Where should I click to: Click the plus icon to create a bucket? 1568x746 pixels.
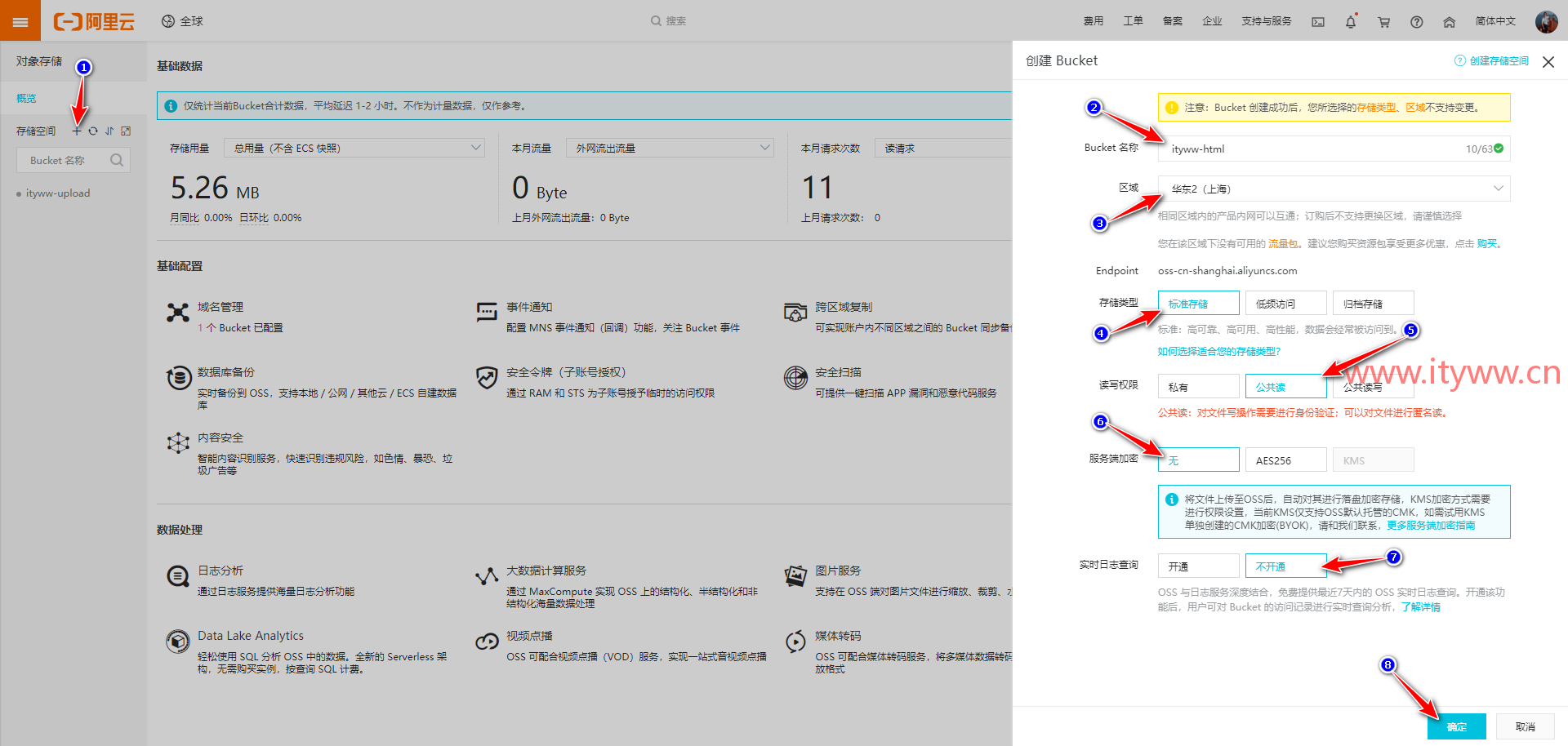point(78,131)
